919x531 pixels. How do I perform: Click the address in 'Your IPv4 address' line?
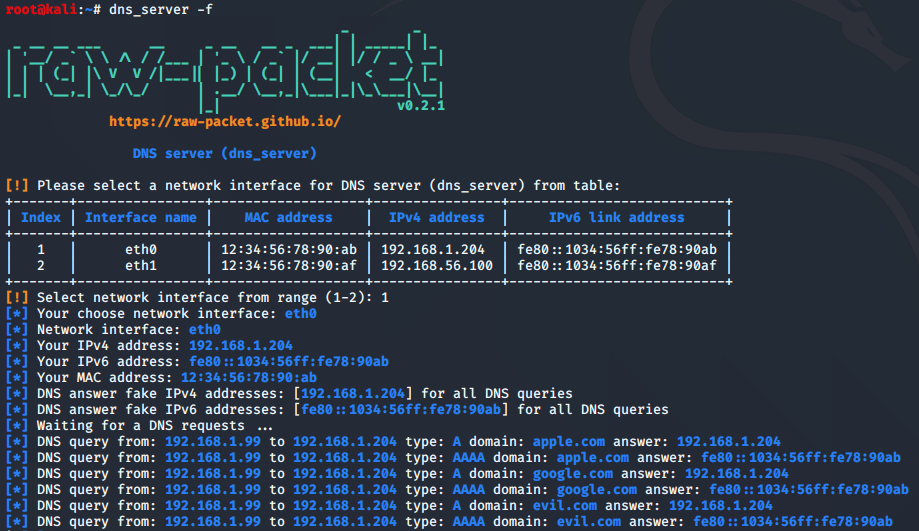coord(240,346)
